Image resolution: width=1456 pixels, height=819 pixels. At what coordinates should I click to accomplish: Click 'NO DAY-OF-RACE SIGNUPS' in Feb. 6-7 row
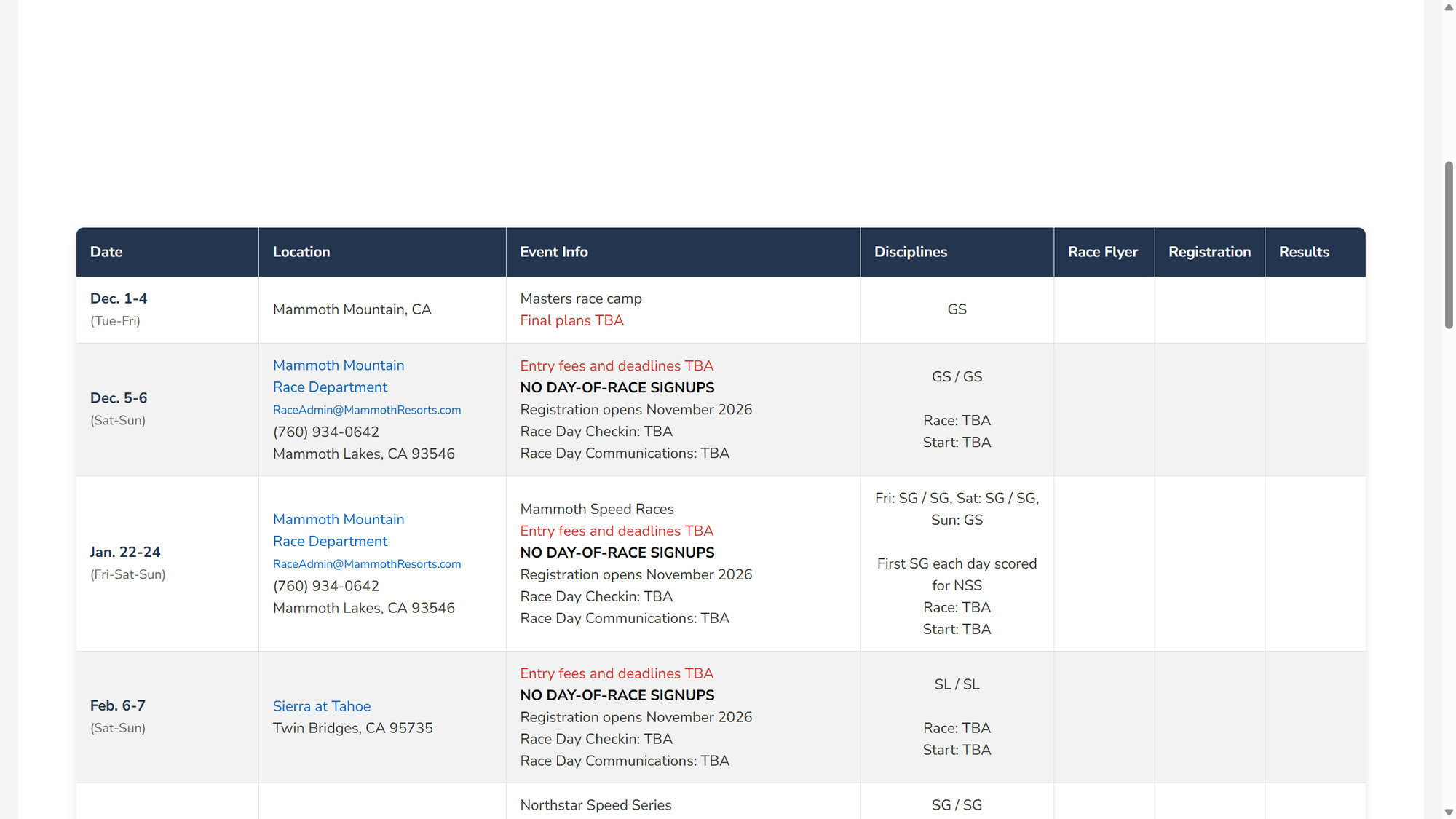pos(617,695)
